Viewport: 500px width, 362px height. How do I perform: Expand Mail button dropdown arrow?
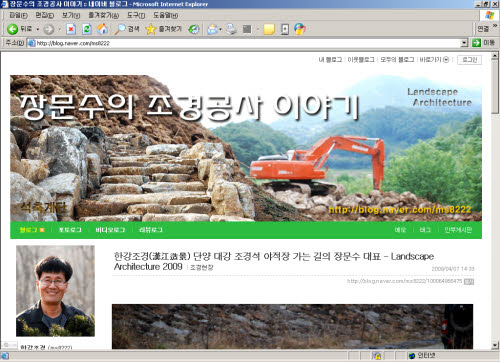(221, 29)
